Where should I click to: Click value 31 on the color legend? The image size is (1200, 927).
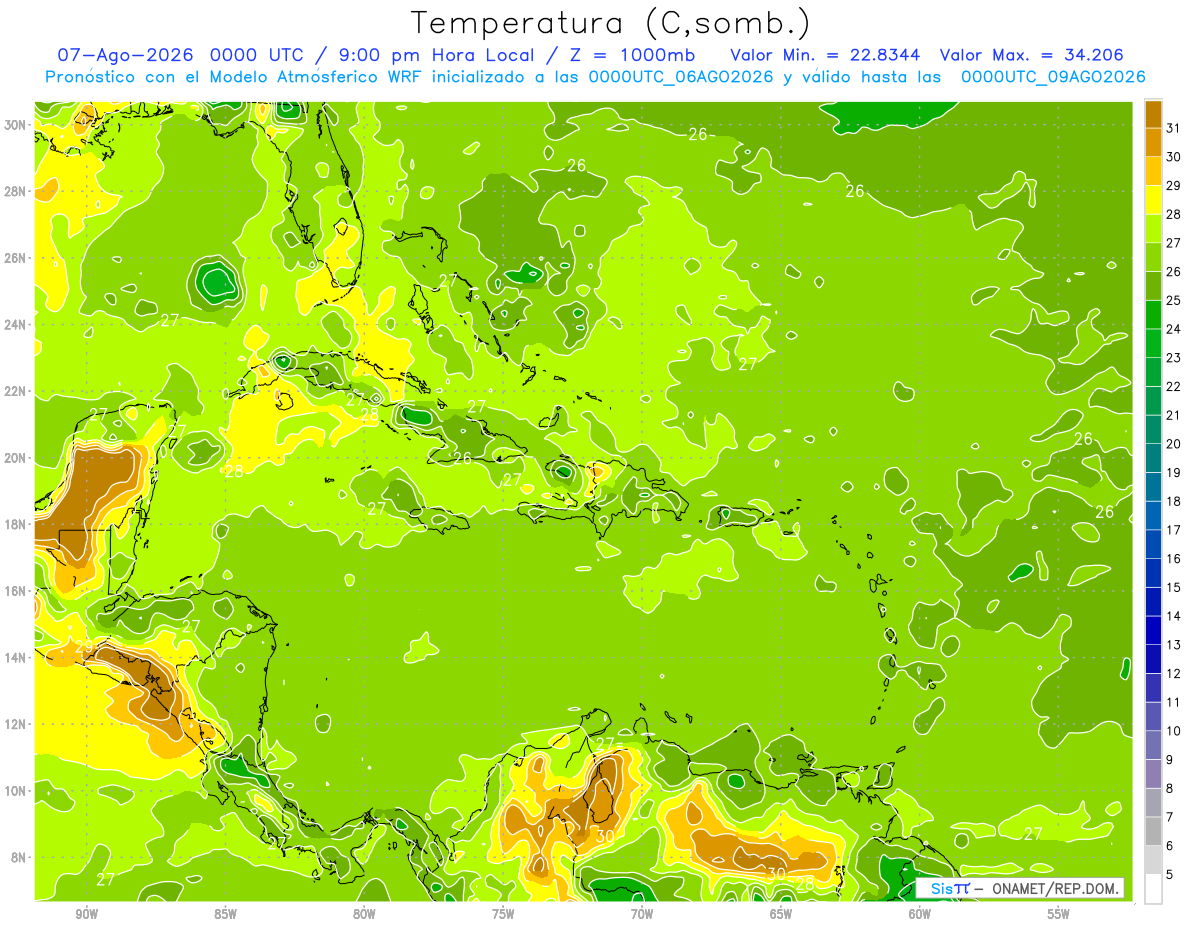1174,128
